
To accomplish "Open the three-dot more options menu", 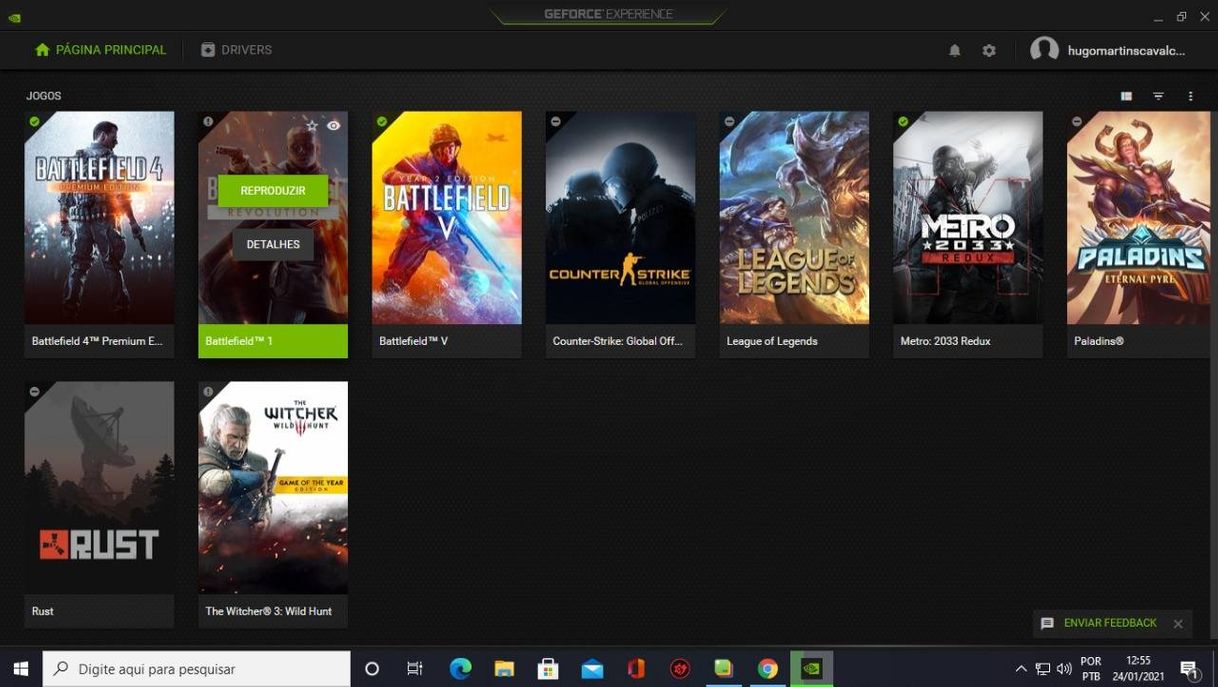I will pyautogui.click(x=1190, y=96).
